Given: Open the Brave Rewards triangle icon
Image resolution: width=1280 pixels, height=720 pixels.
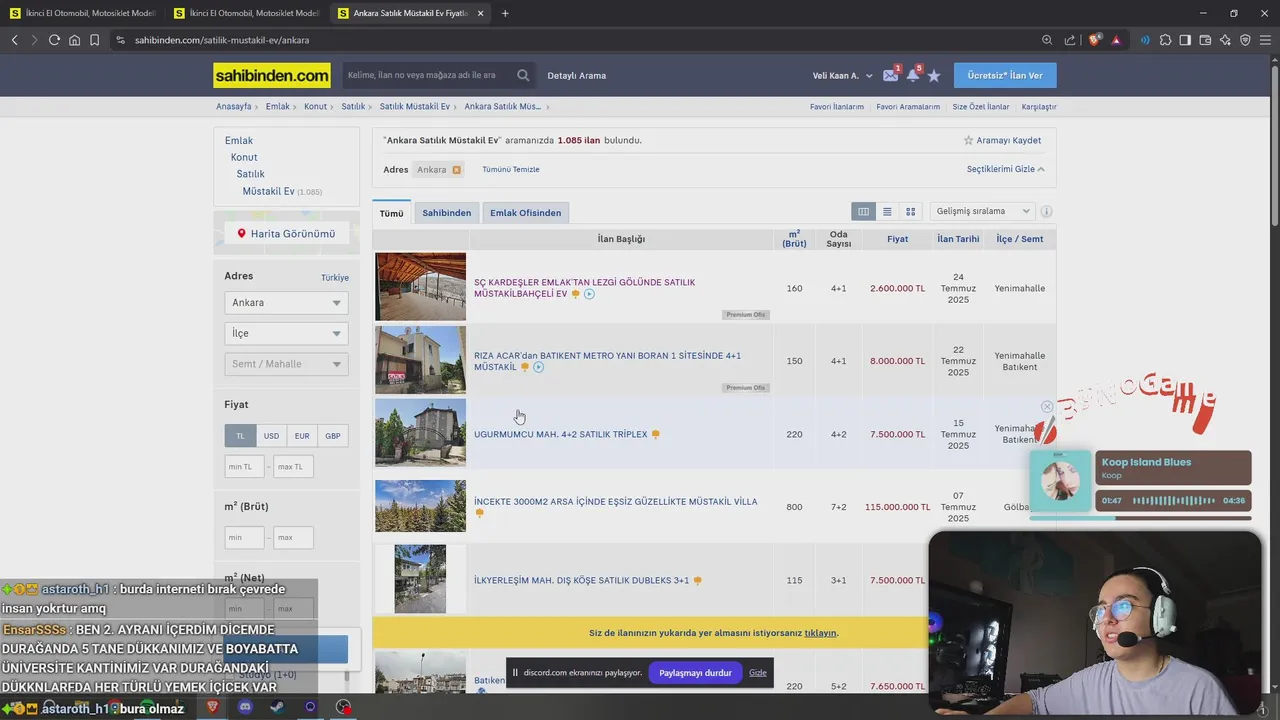Looking at the screenshot, I should coord(1116,40).
